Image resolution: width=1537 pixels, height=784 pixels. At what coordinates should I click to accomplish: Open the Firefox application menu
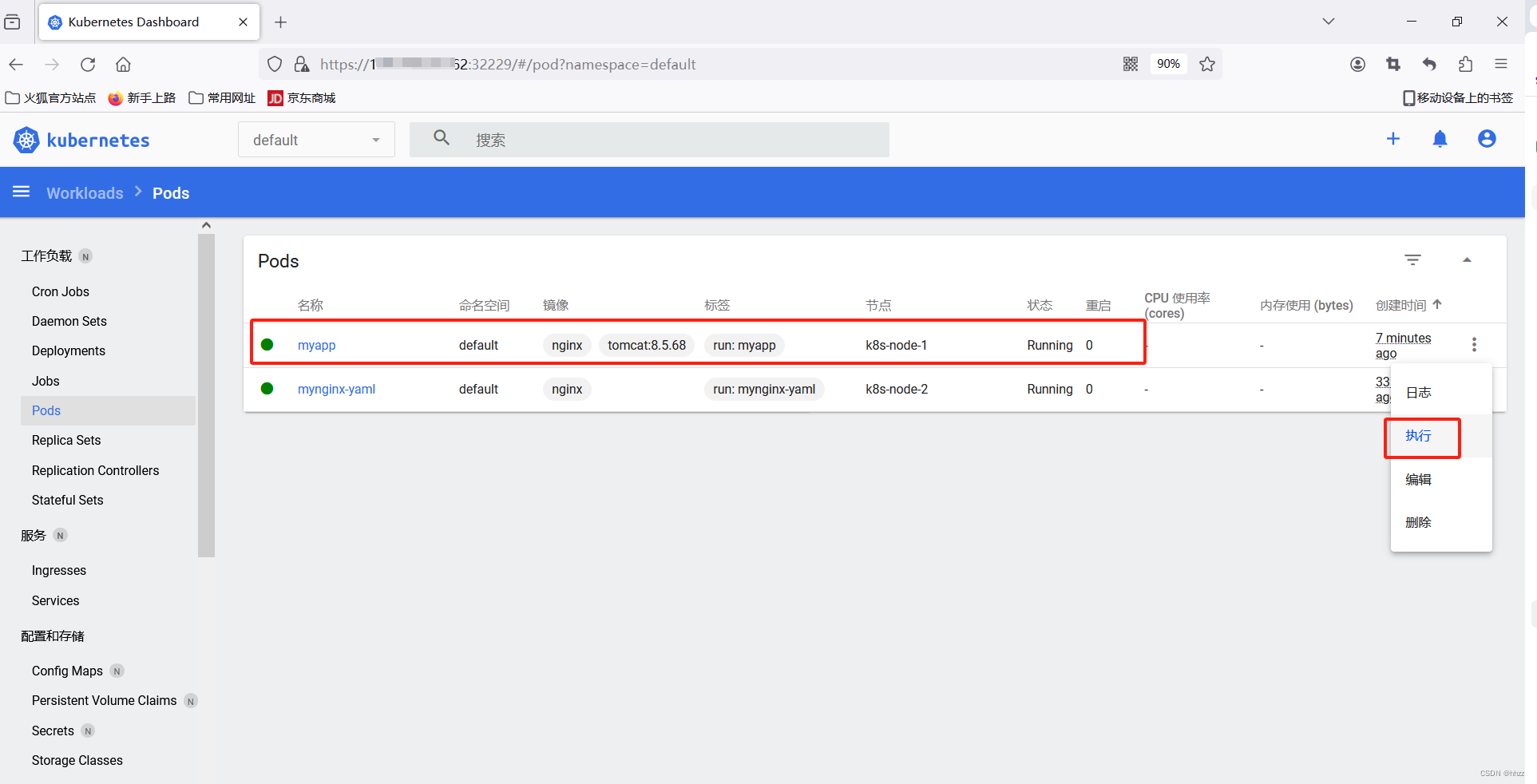click(x=1501, y=64)
